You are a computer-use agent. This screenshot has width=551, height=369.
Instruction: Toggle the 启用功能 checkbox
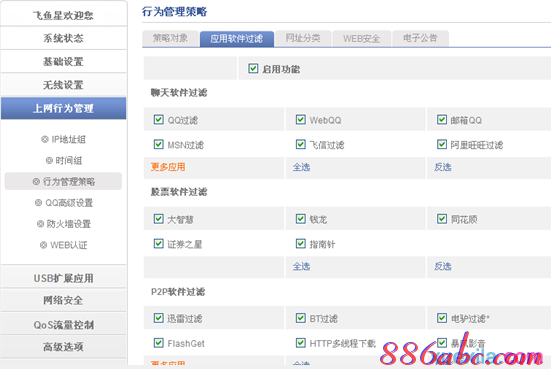pos(253,68)
